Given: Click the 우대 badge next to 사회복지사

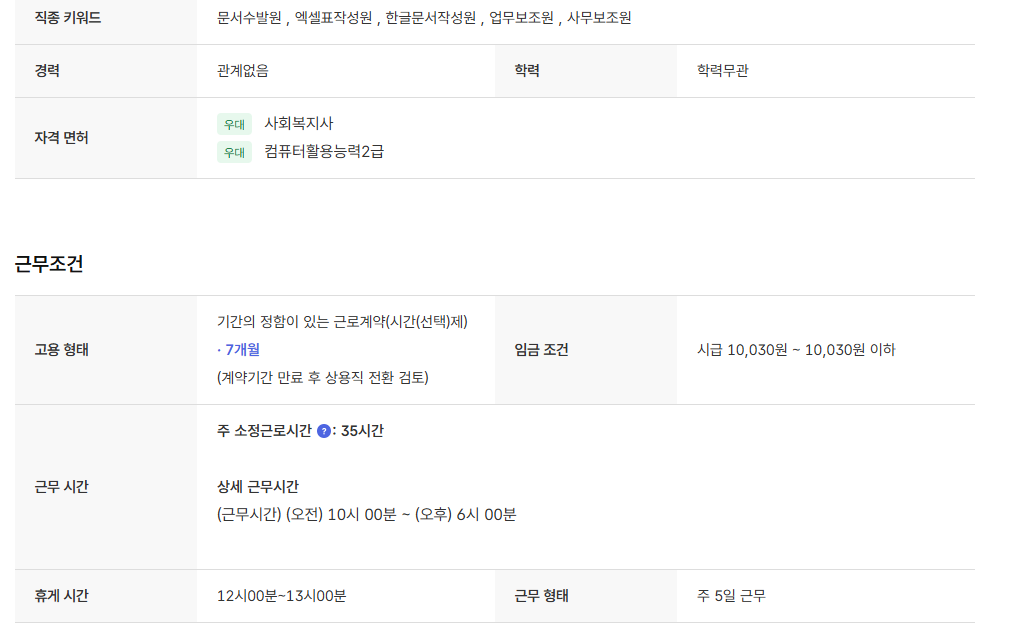Looking at the screenshot, I should click(x=234, y=124).
